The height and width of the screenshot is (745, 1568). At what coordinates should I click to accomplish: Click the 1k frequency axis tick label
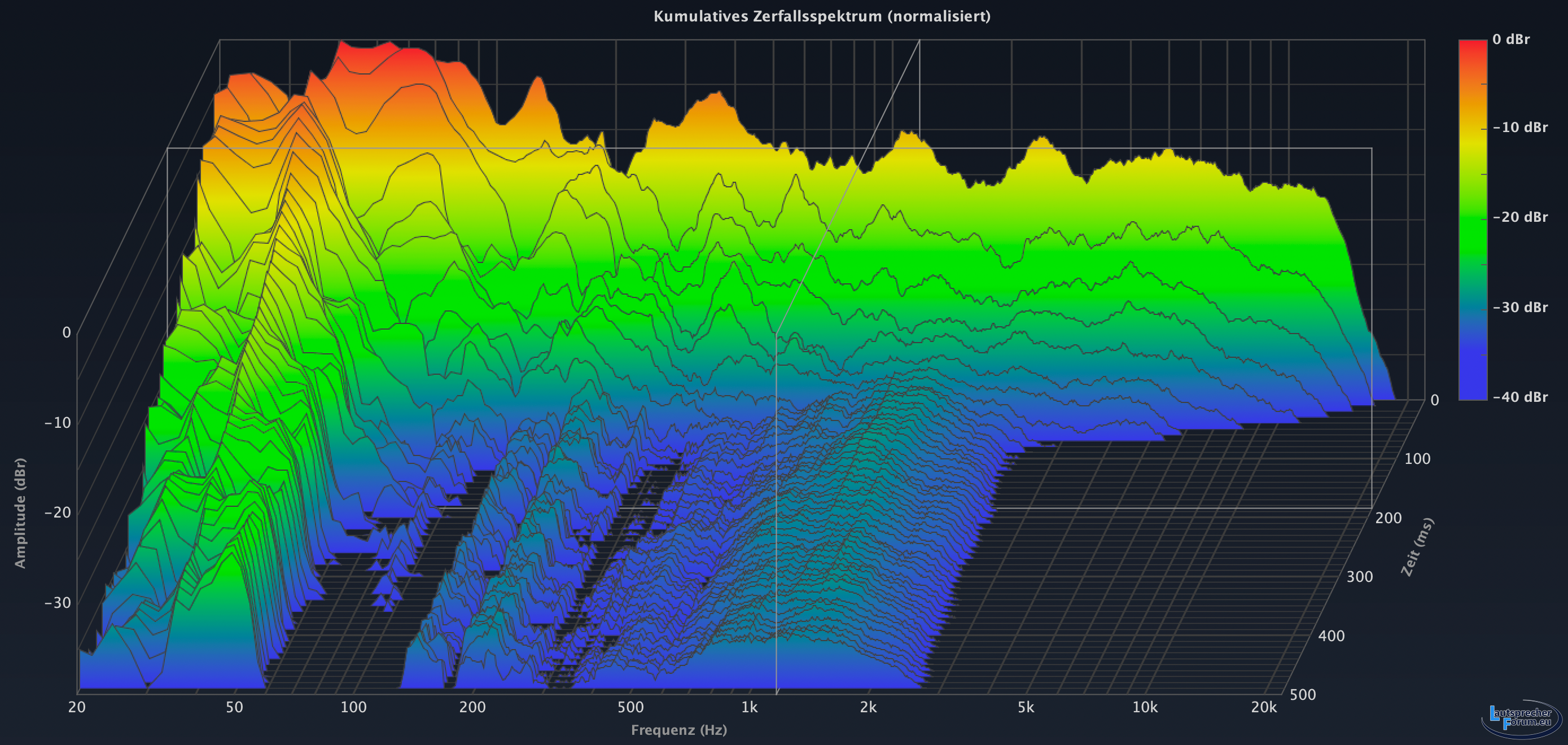coord(750,707)
